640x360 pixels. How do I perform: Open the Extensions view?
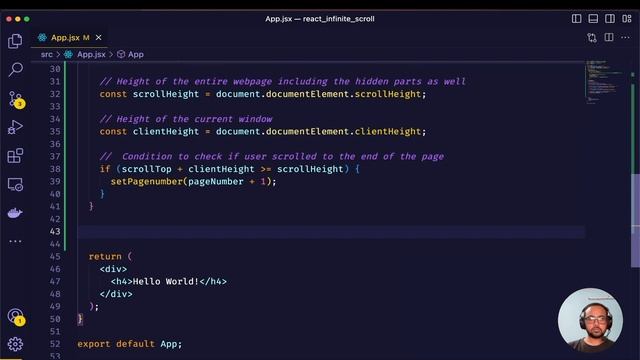[15, 156]
